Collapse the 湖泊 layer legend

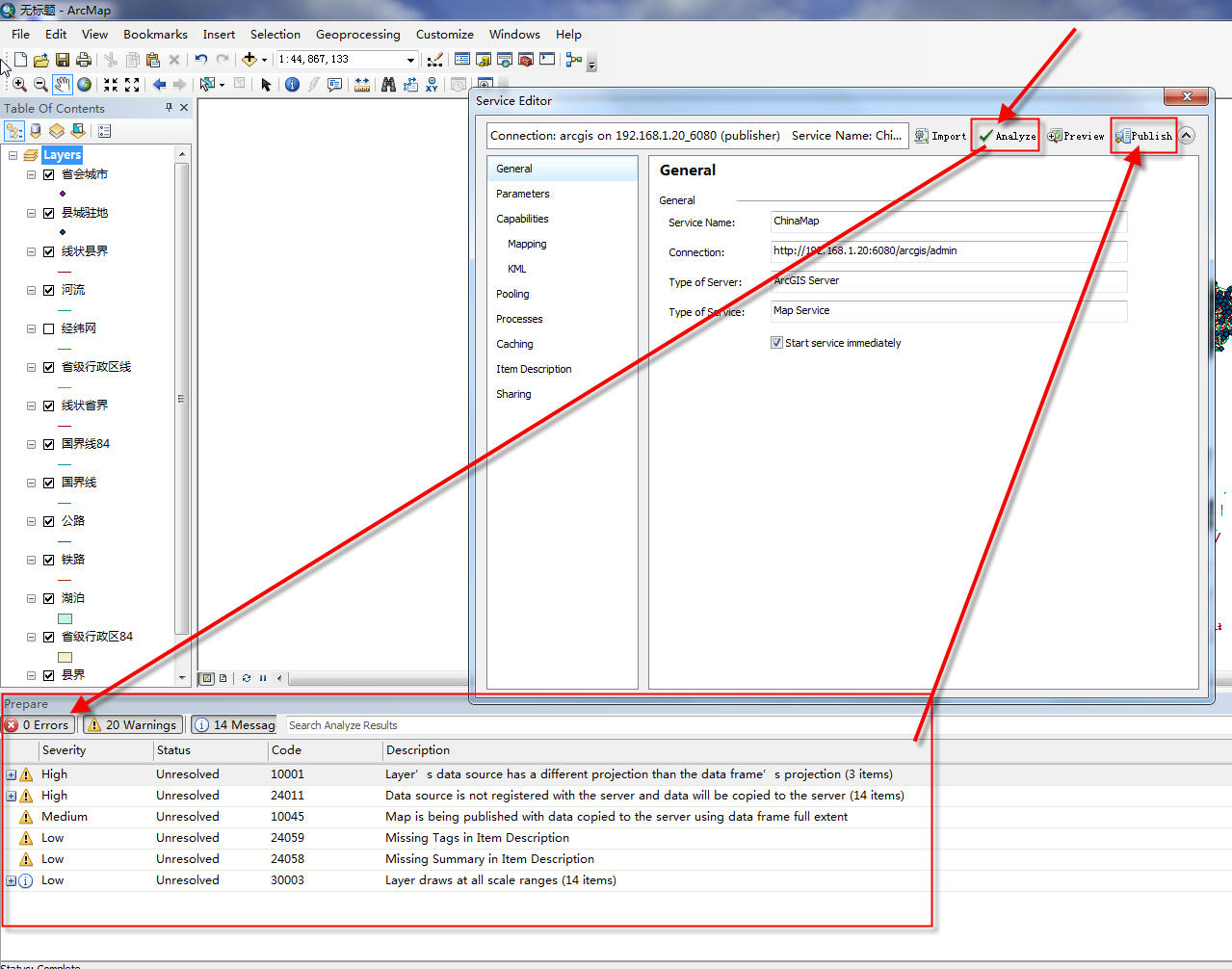click(x=31, y=598)
